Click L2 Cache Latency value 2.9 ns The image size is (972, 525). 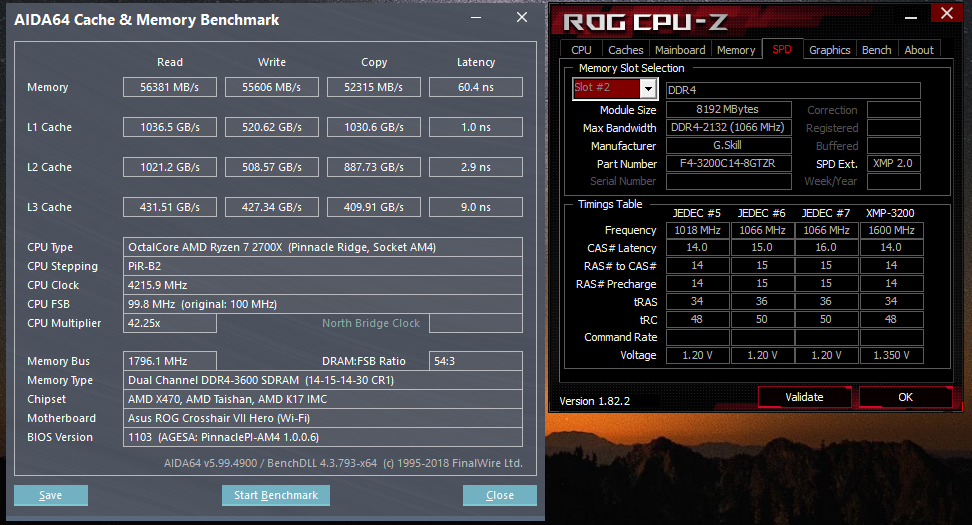tap(476, 167)
